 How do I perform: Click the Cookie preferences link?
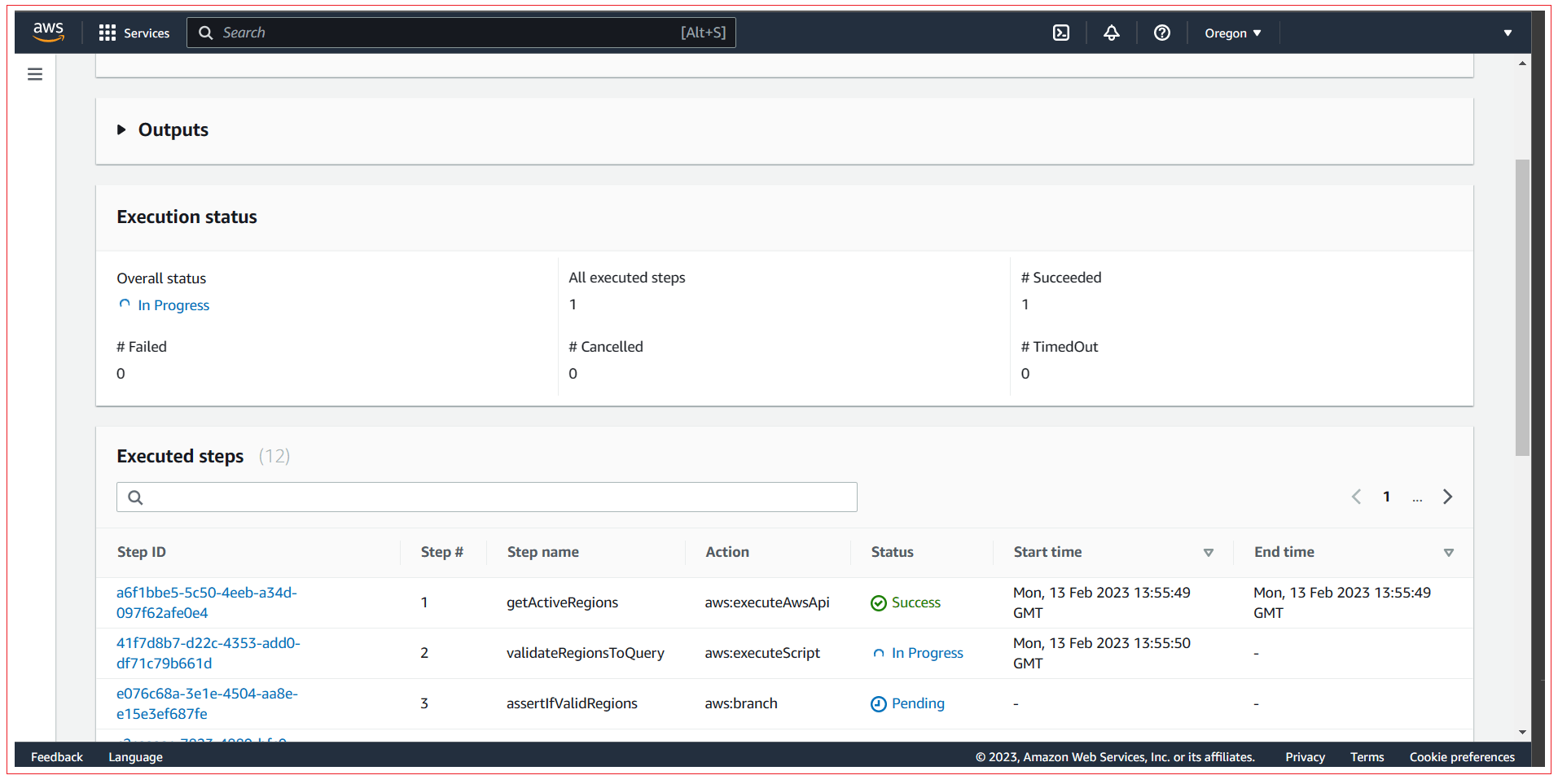pyautogui.click(x=1461, y=756)
